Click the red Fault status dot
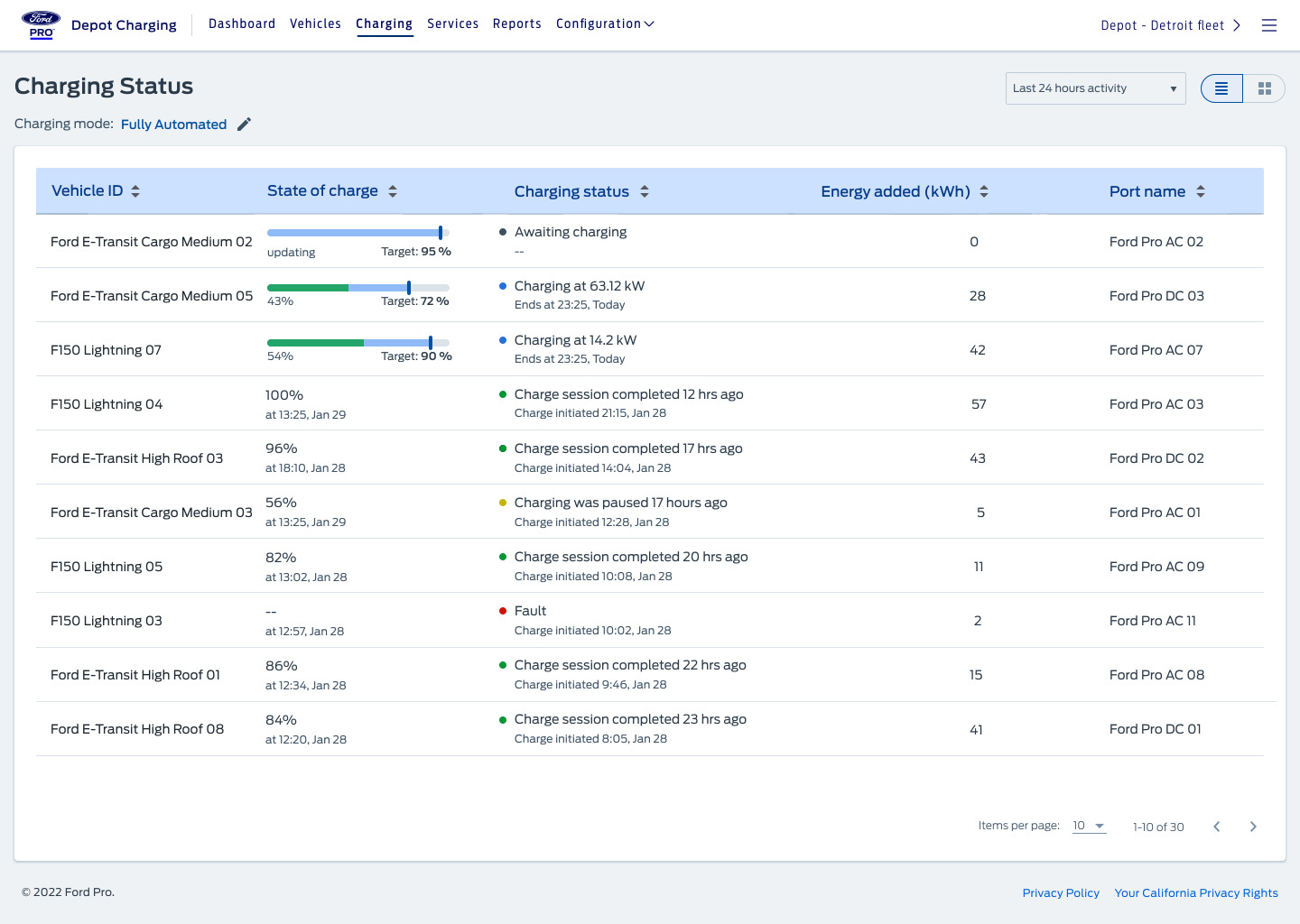 (503, 611)
